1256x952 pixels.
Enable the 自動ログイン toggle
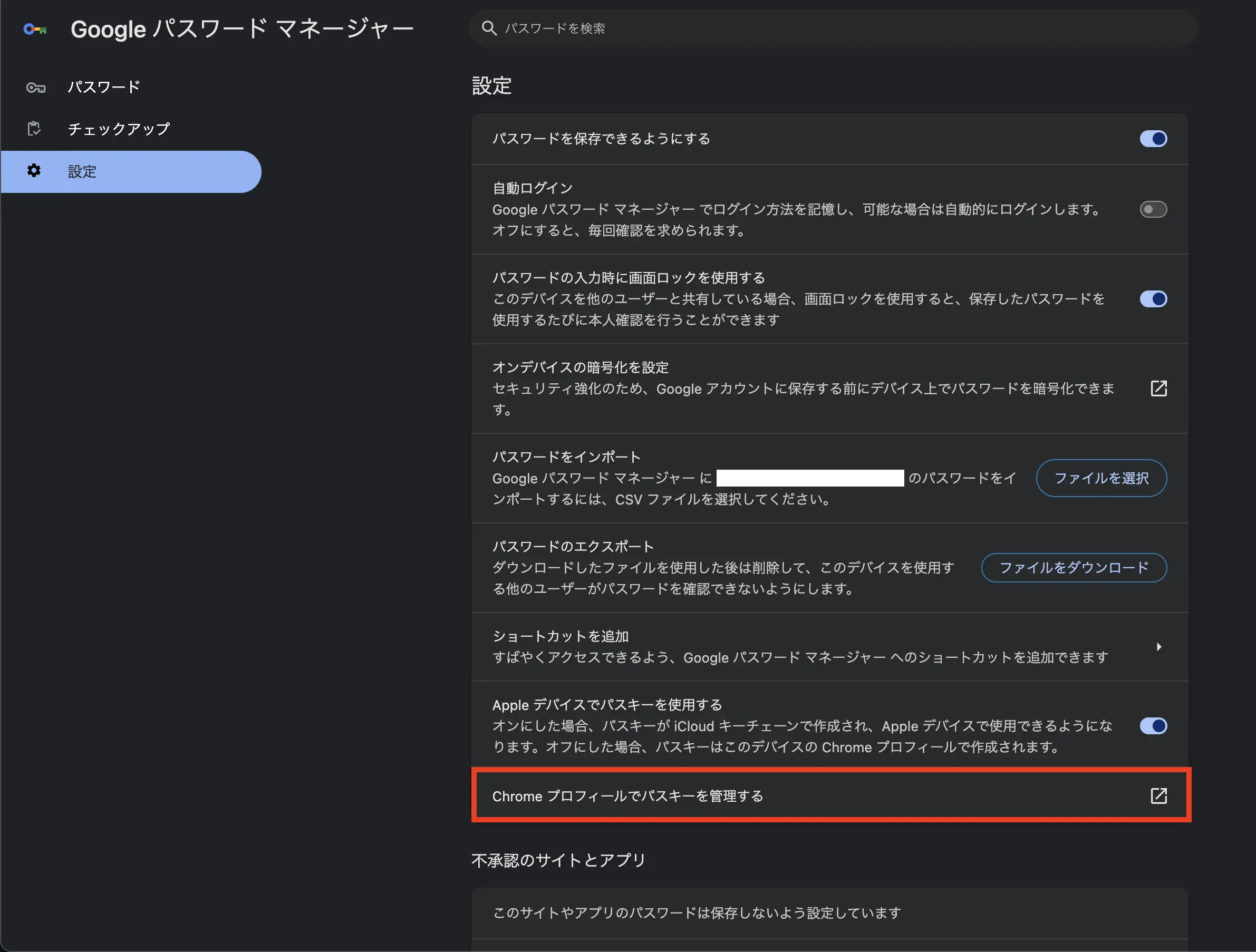tap(1153, 209)
